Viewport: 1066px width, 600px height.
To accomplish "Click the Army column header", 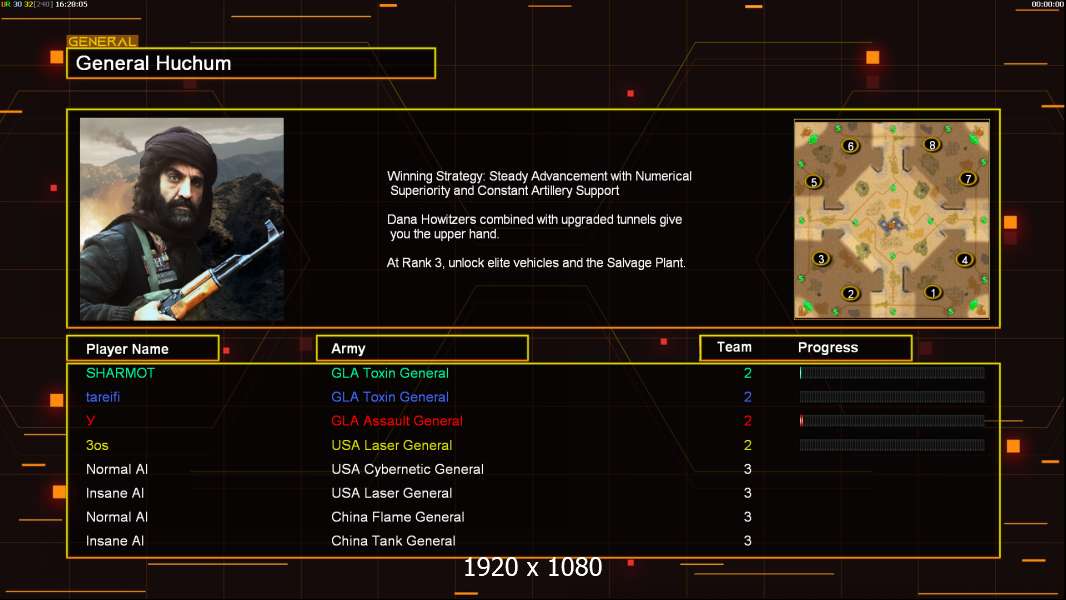I will point(422,349).
